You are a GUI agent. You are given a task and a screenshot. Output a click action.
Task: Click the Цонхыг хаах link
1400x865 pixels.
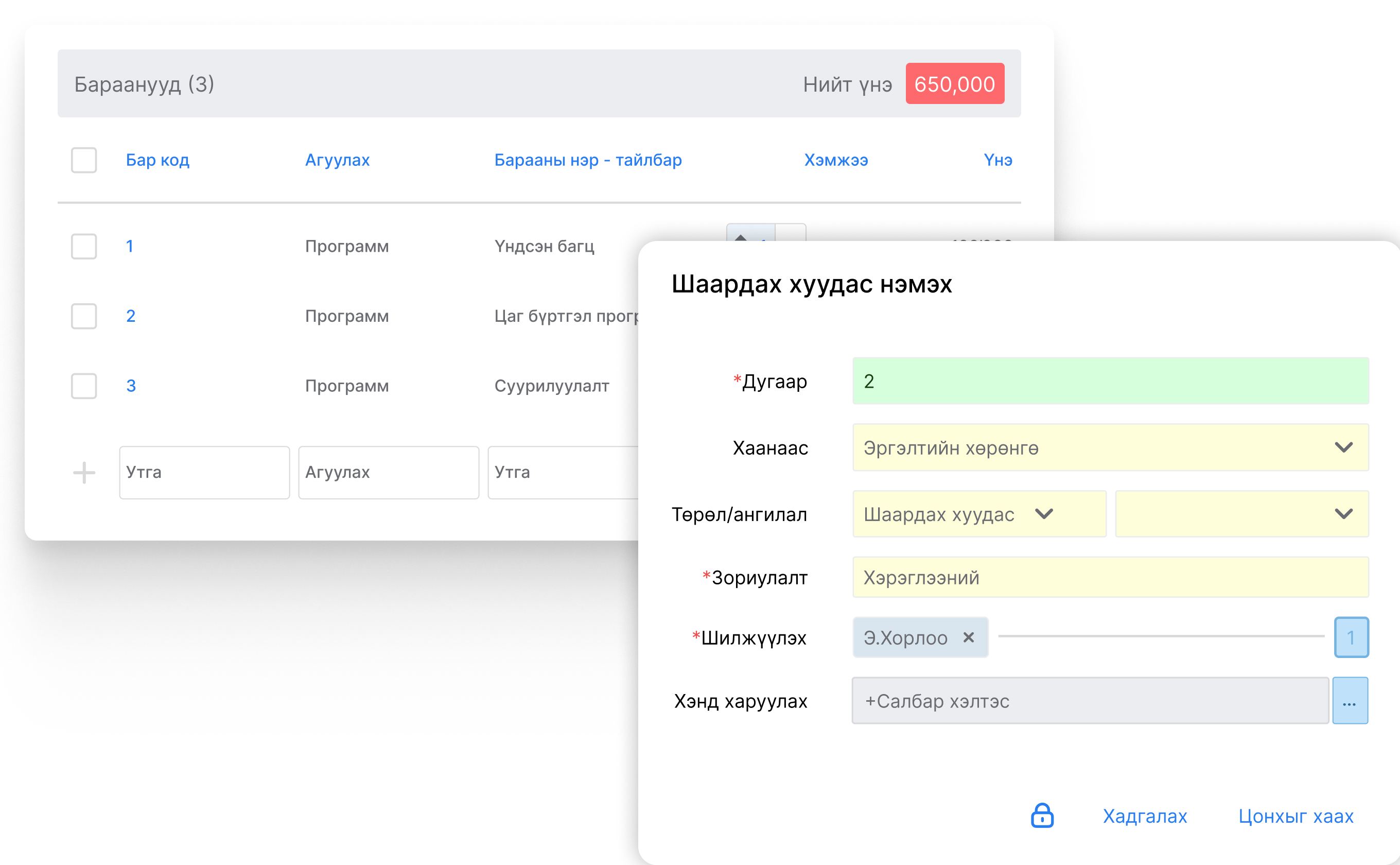(1296, 816)
